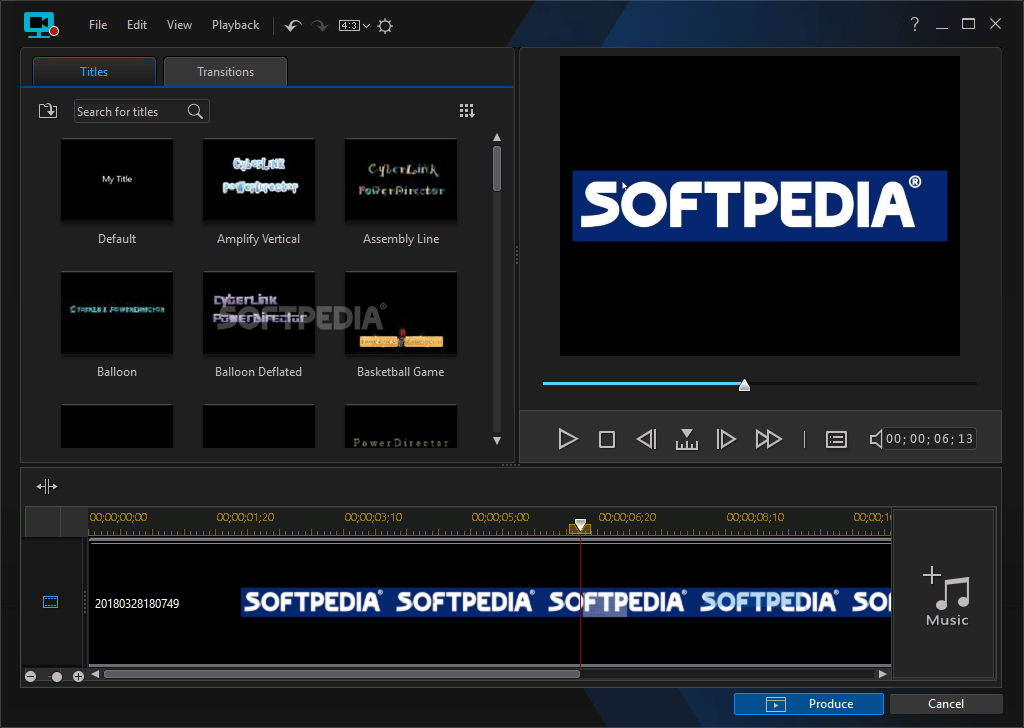The image size is (1024, 728).
Task: Click the volume speaker icon
Action: [x=876, y=439]
